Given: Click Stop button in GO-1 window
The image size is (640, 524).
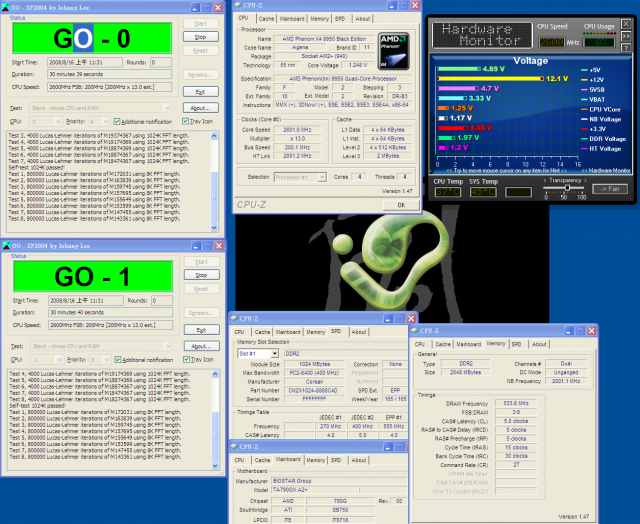Looking at the screenshot, I should pyautogui.click(x=202, y=275).
